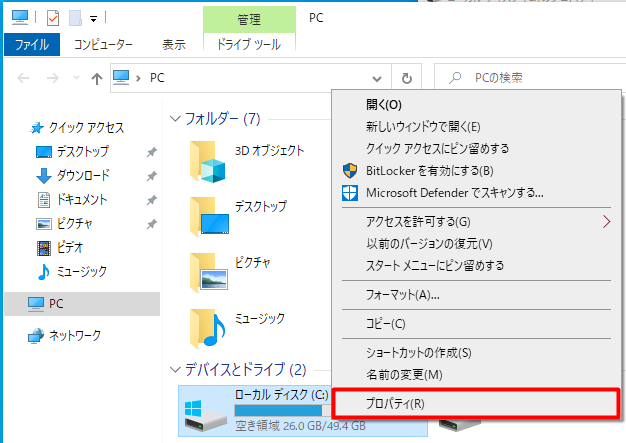Choose プロパティ(R) from the context menu
Image resolution: width=626 pixels, height=443 pixels.
coord(397,404)
